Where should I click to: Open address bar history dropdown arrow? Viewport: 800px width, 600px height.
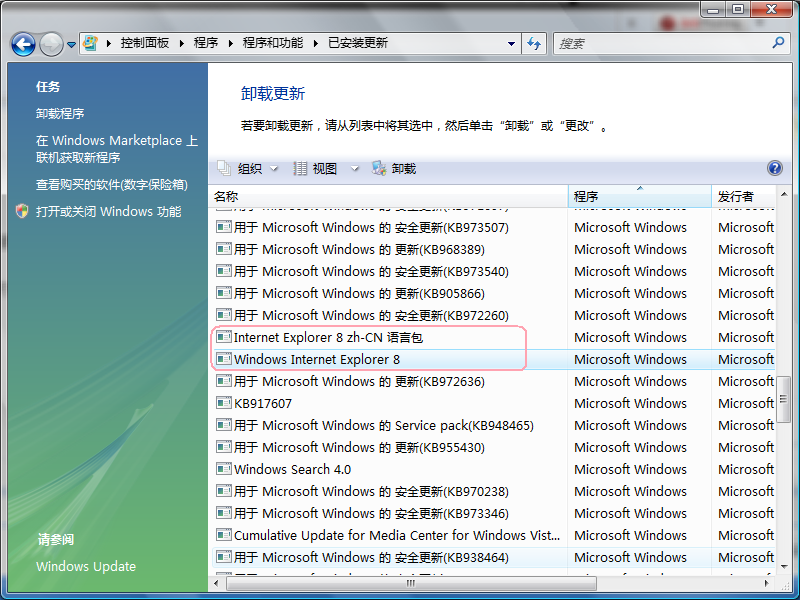tap(511, 44)
